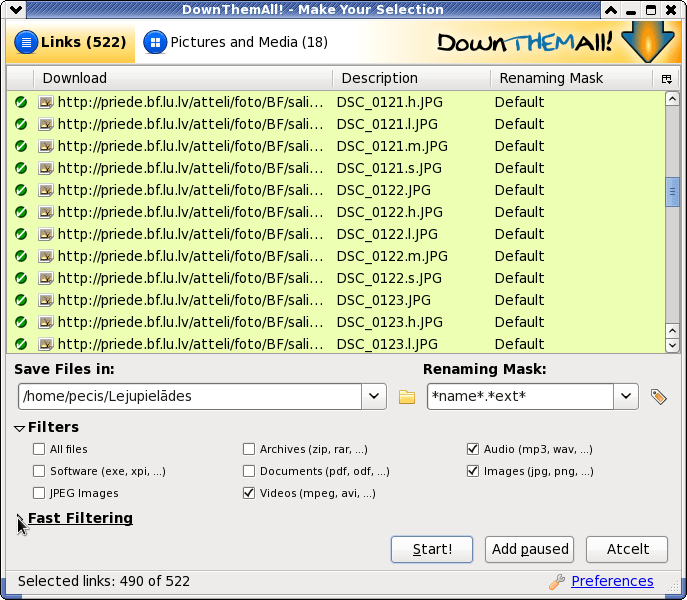Enable the Software (exe, xpi) filter
687x600 pixels.
[39, 471]
